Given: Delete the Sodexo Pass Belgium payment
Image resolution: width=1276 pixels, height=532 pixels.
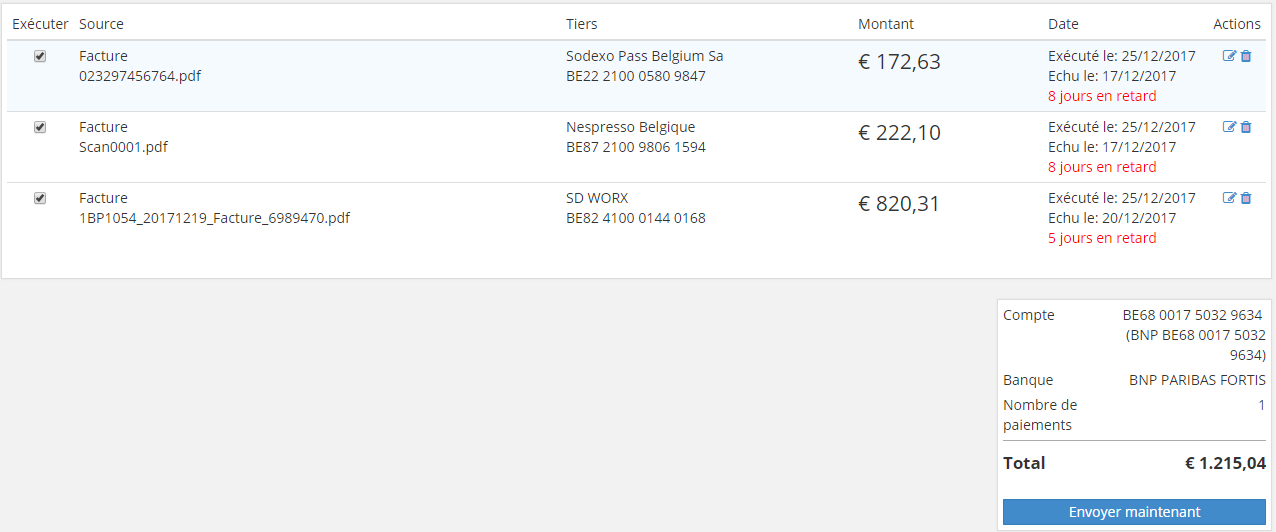Looking at the screenshot, I should coord(1246,56).
